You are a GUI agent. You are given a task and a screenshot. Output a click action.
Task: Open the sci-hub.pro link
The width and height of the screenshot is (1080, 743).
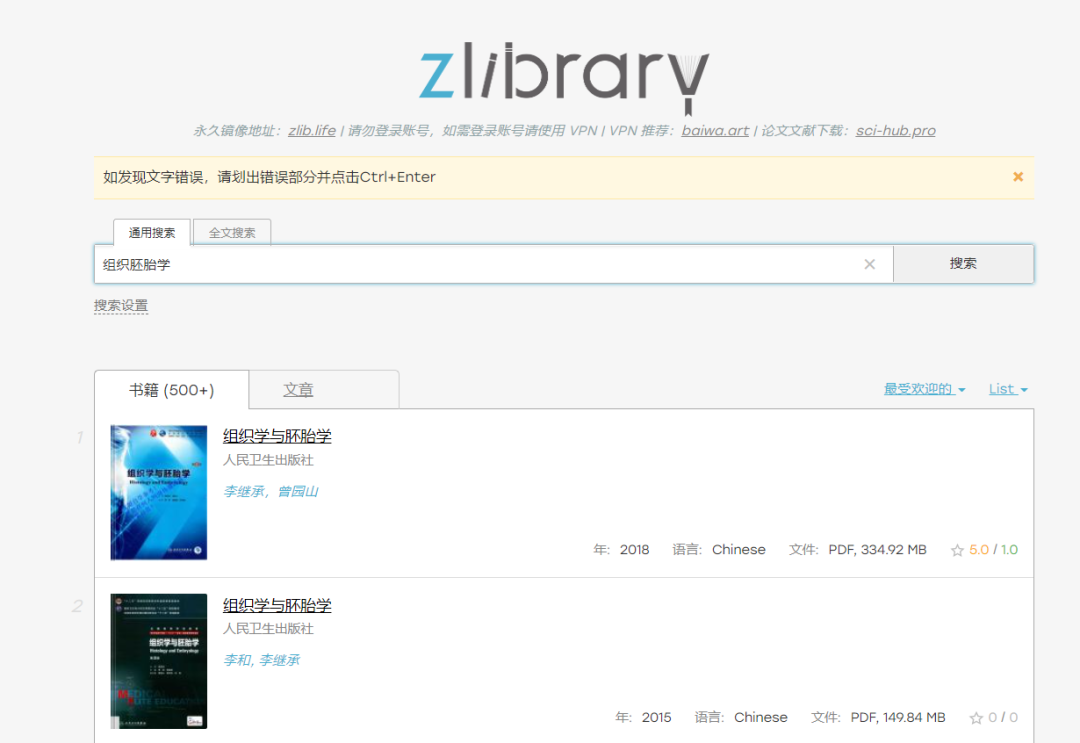pyautogui.click(x=895, y=131)
